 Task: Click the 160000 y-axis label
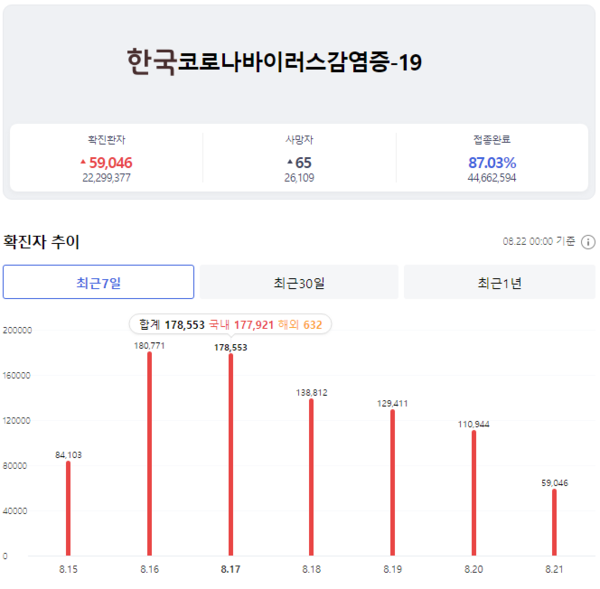pyautogui.click(x=16, y=375)
